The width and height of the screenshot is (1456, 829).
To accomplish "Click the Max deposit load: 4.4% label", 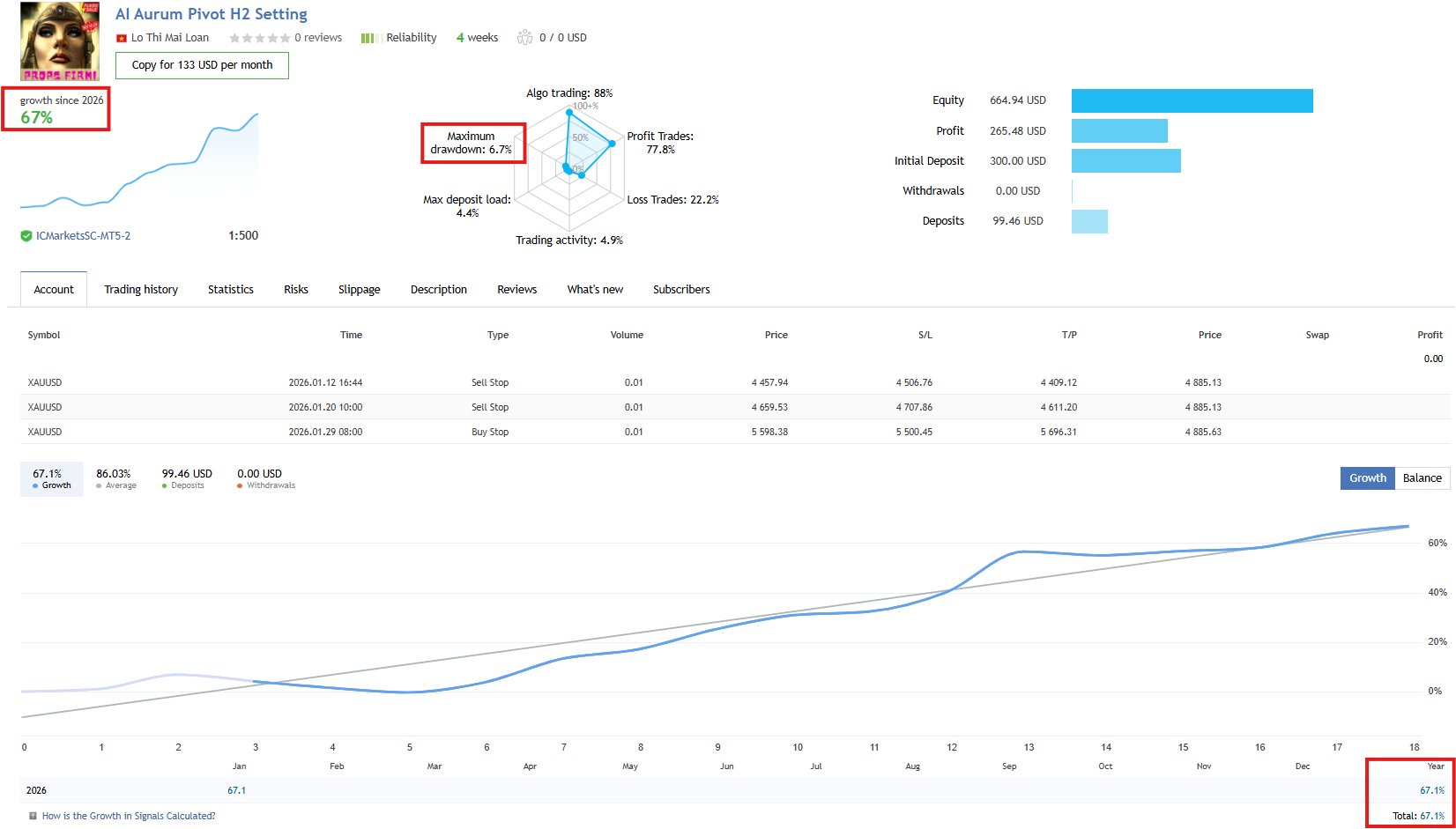I will coord(467,206).
